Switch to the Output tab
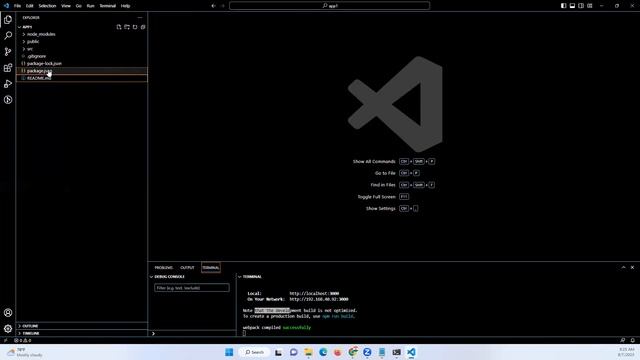 click(x=187, y=268)
